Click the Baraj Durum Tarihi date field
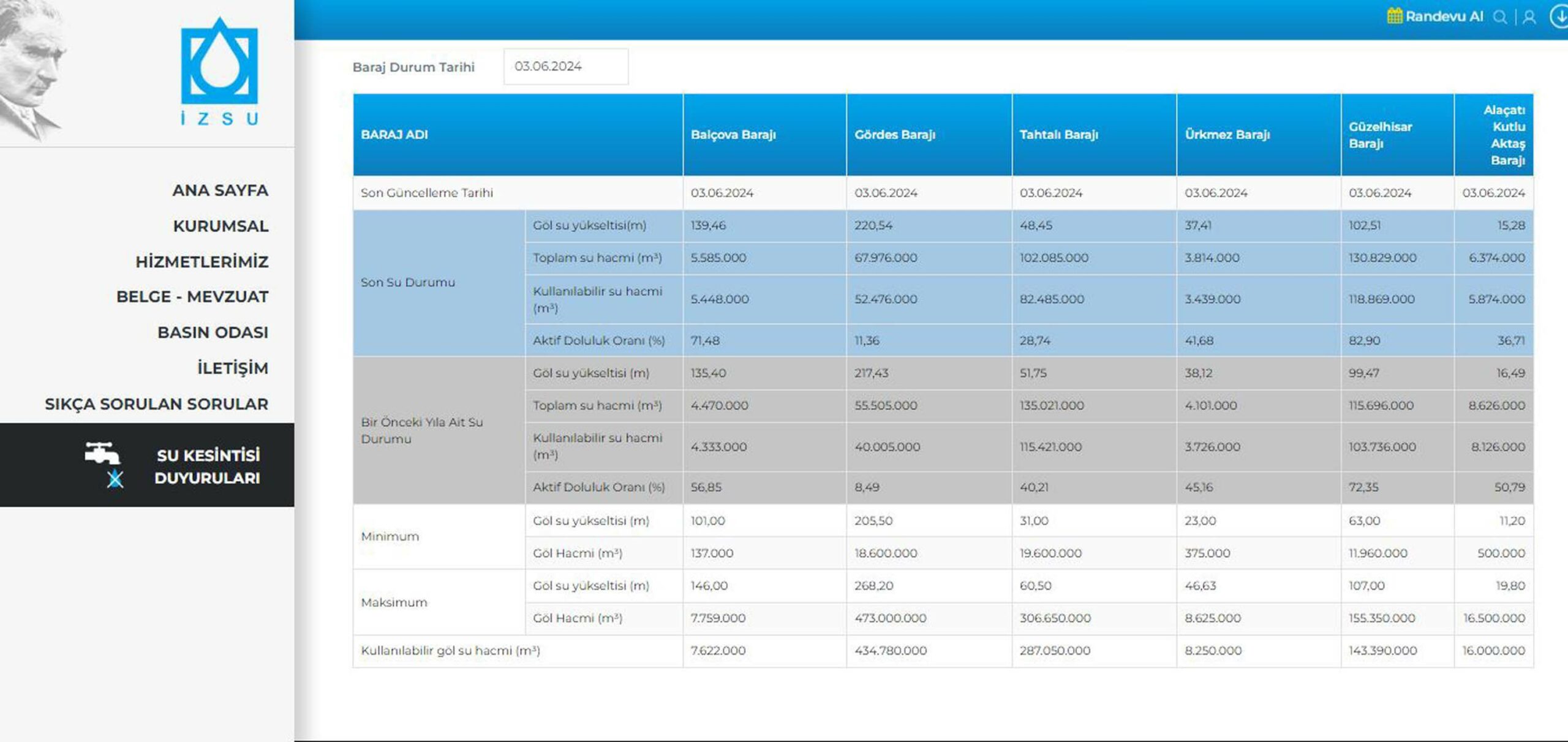The width and height of the screenshot is (1568, 742). (565, 67)
